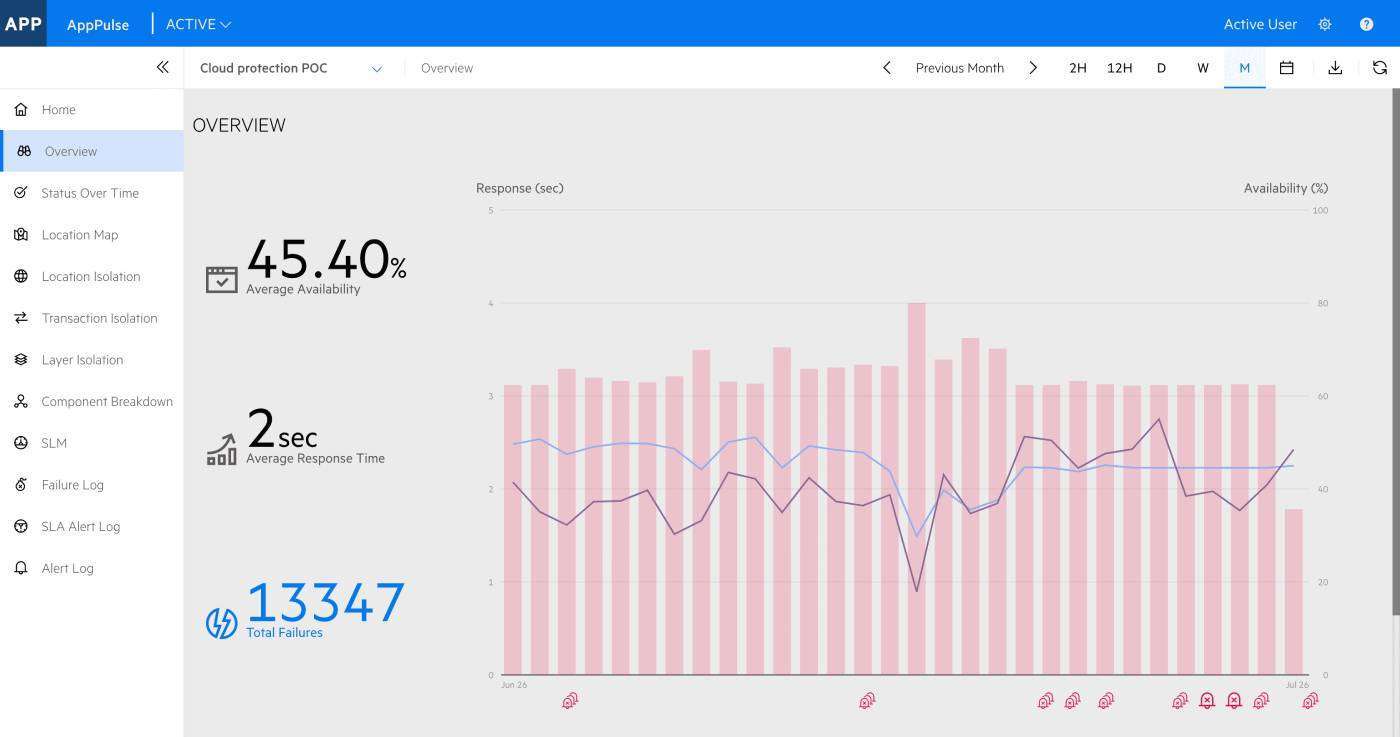Click the first alert bell marker under chart

tap(570, 701)
